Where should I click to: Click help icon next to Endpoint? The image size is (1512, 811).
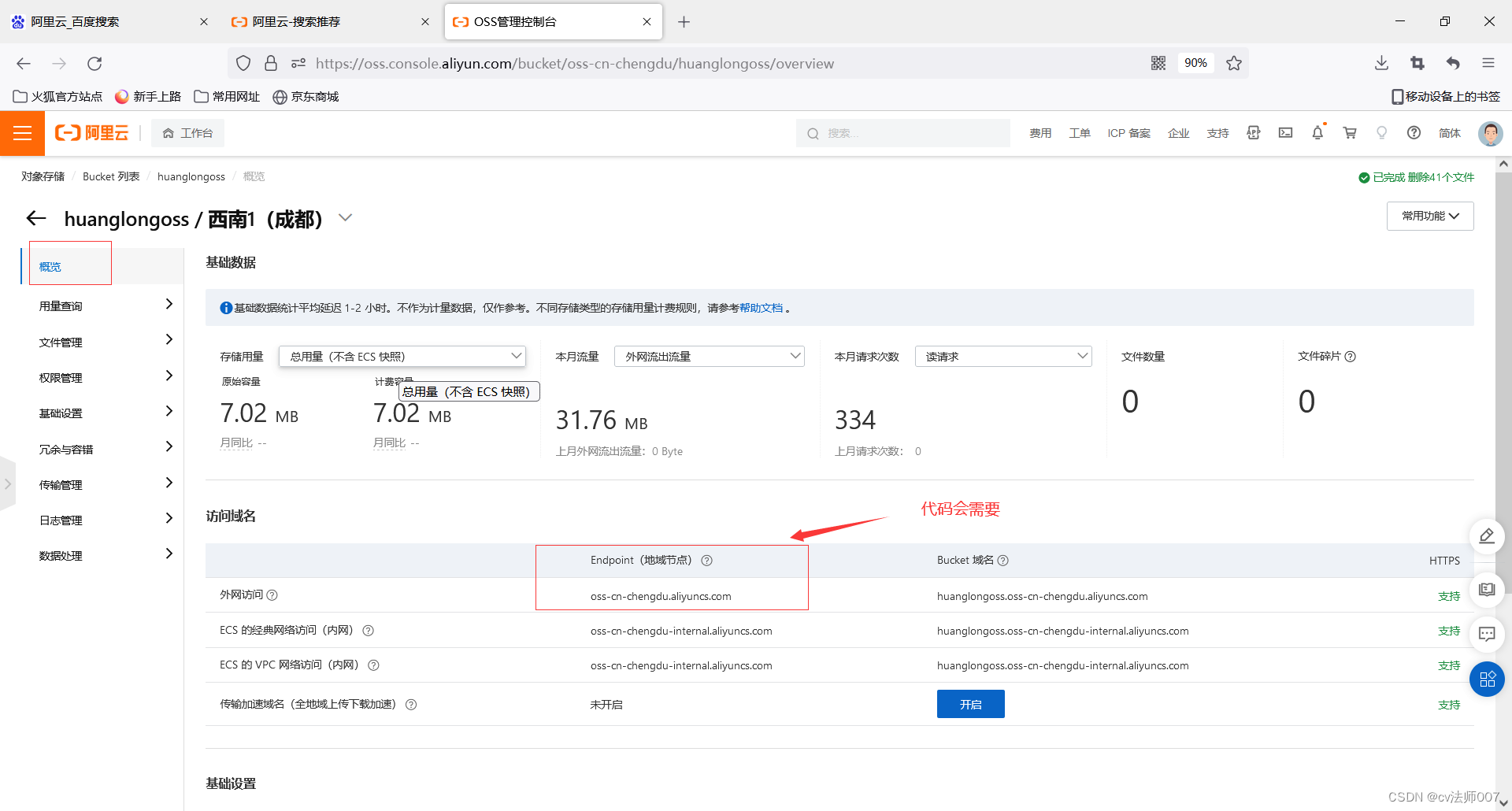(706, 561)
